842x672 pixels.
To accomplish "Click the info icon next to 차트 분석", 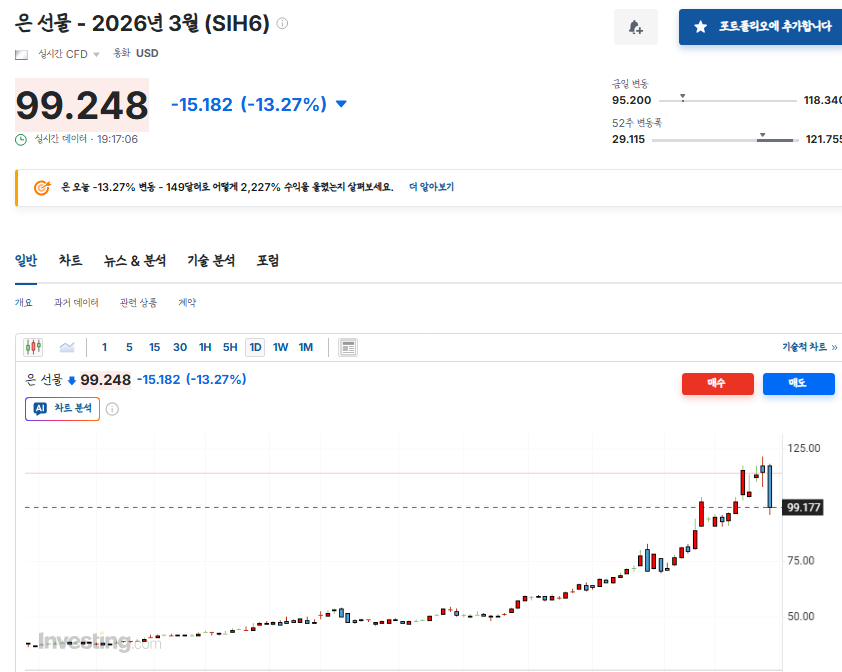I will point(112,408).
